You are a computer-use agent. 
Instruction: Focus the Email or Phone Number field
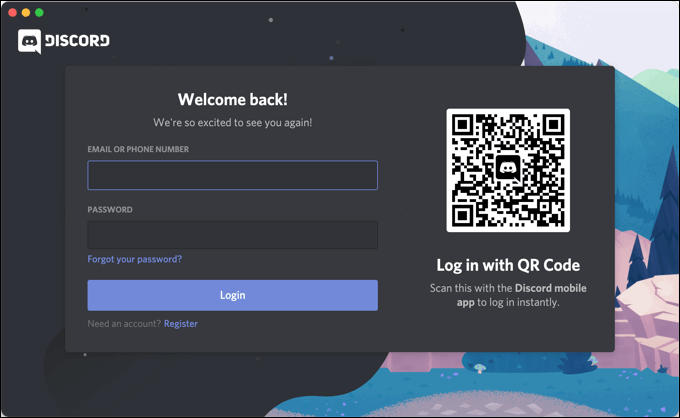(232, 175)
